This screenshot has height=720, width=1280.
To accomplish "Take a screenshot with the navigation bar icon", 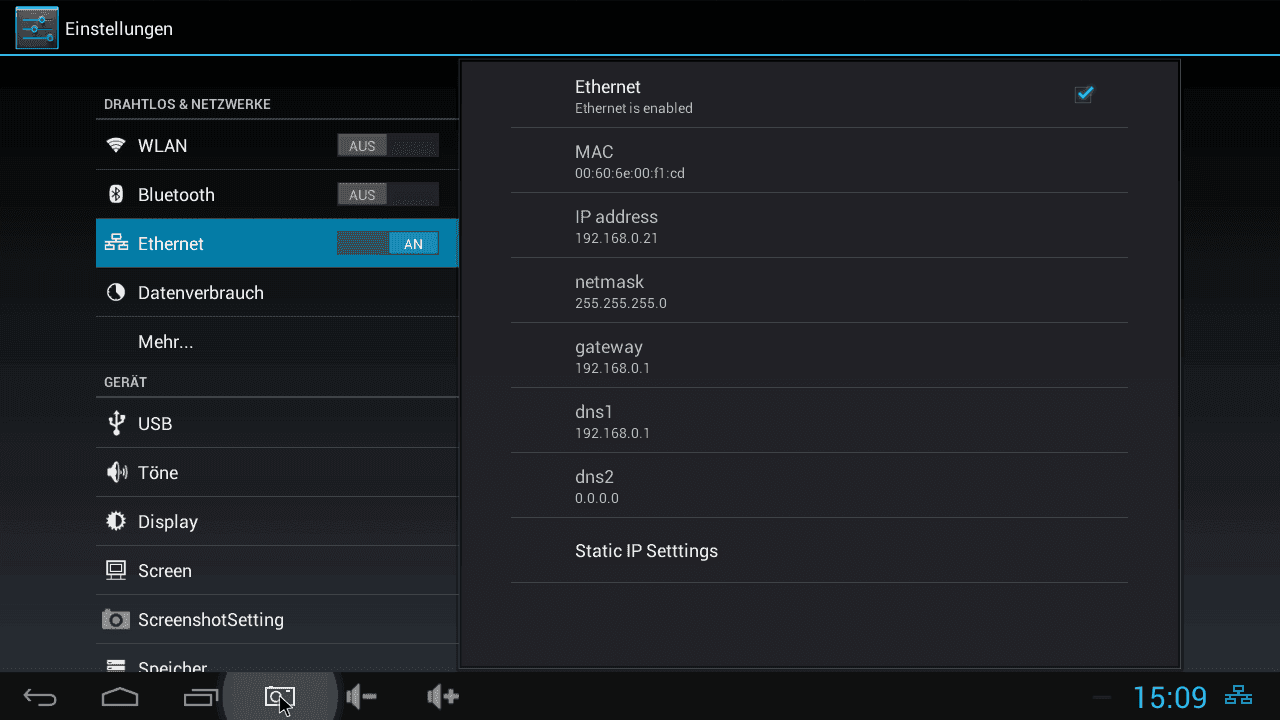I will 280,697.
